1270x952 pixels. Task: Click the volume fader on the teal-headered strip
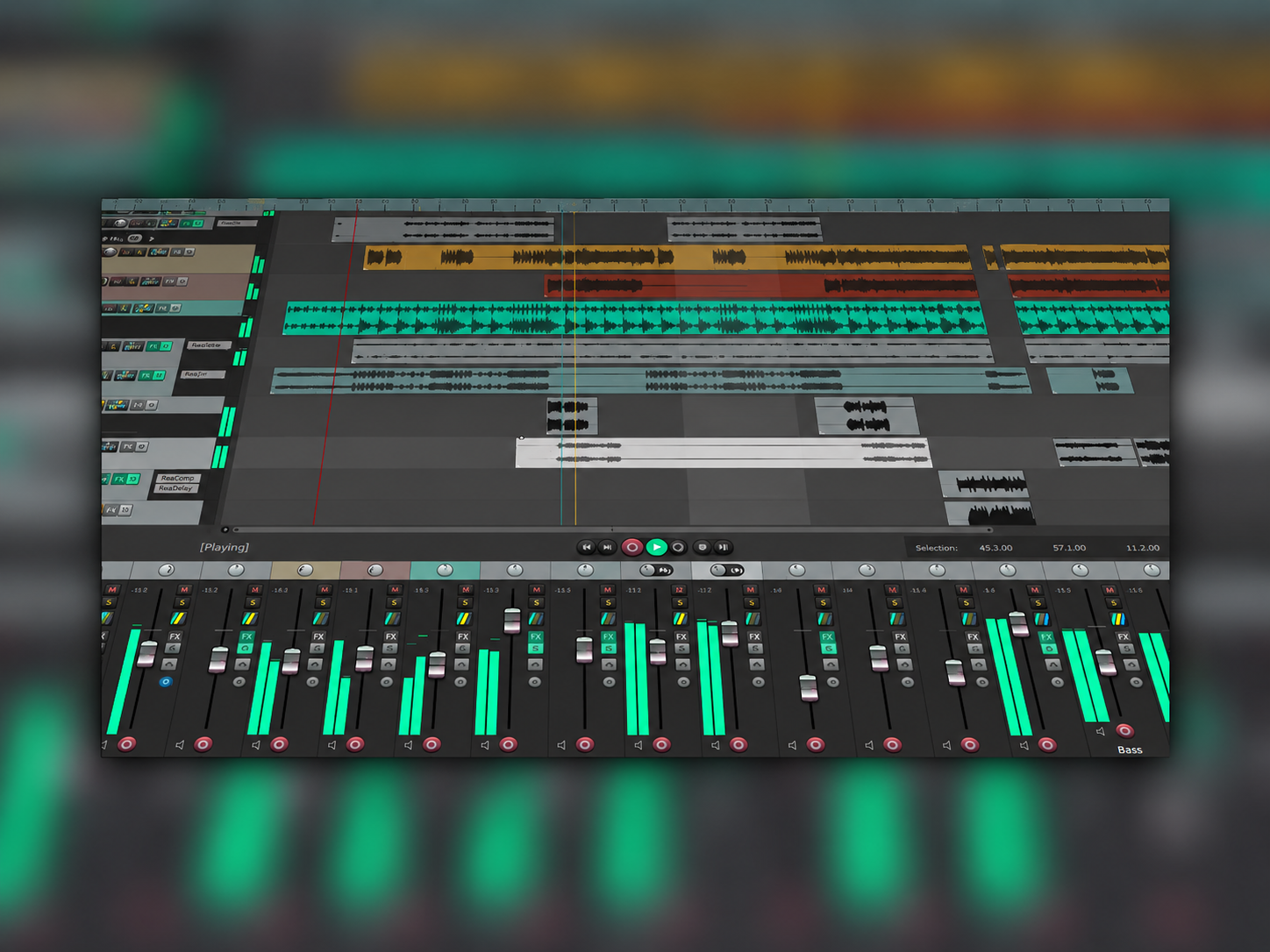(x=437, y=664)
